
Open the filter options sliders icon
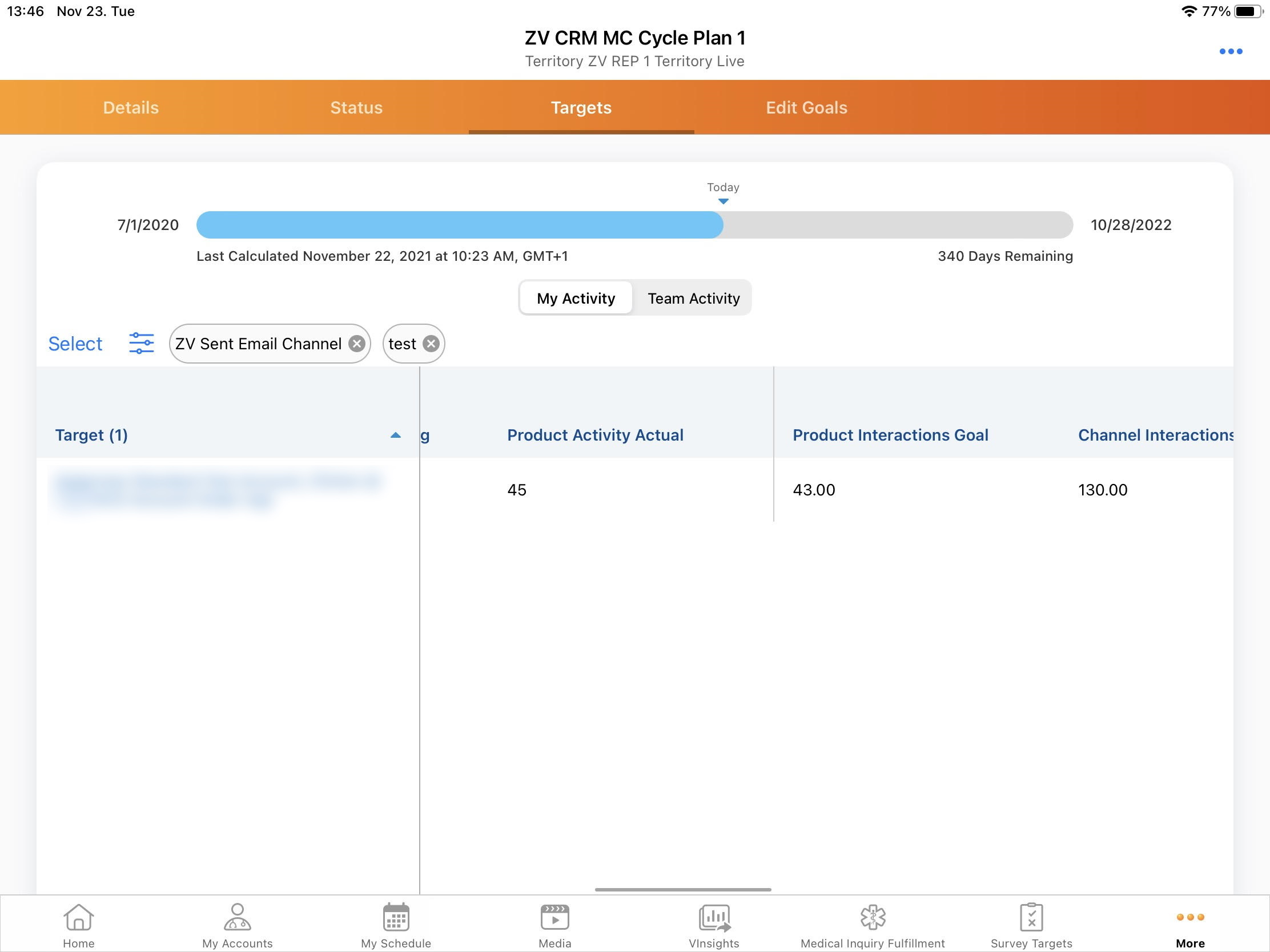coord(141,343)
